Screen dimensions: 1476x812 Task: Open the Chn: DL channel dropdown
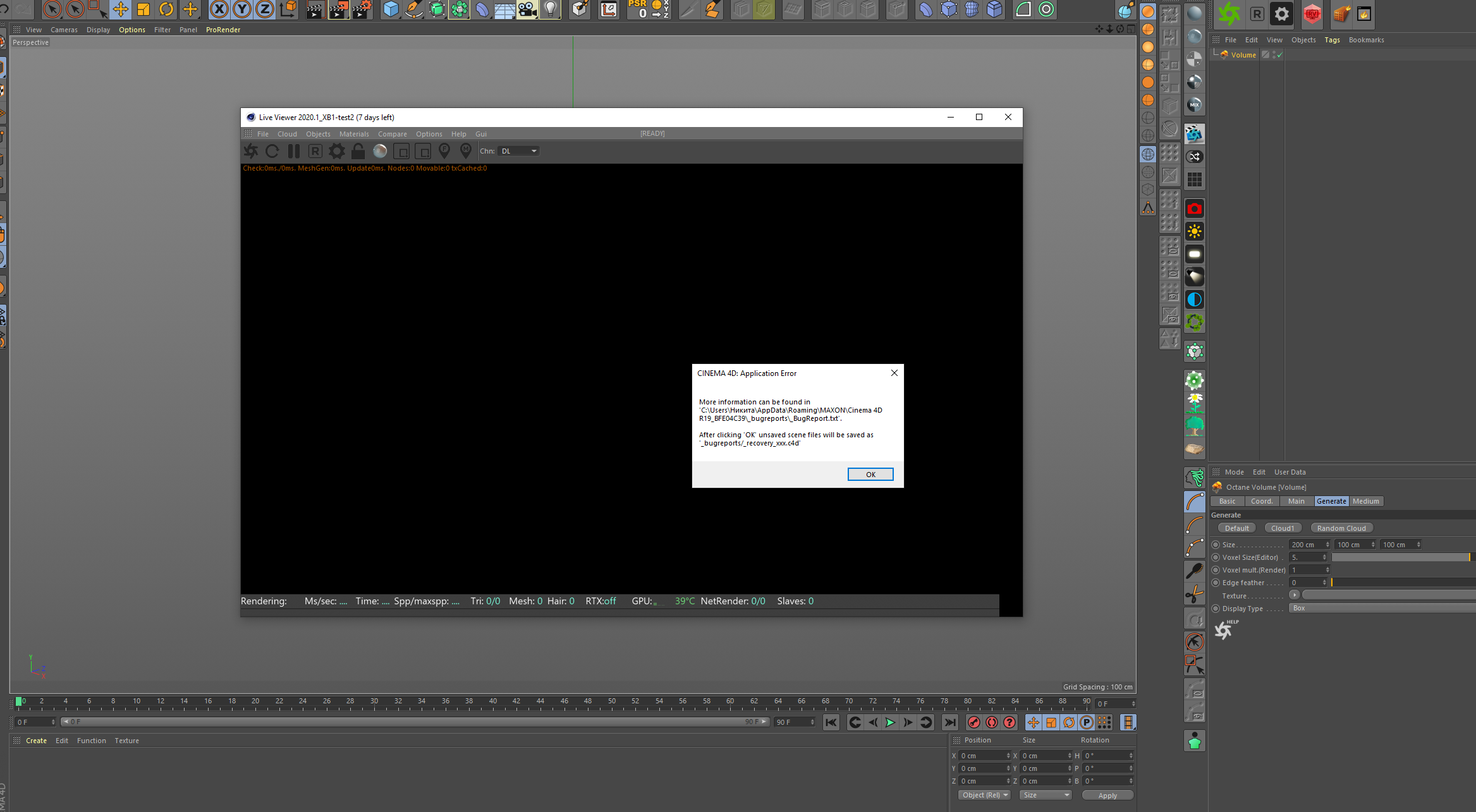(518, 151)
